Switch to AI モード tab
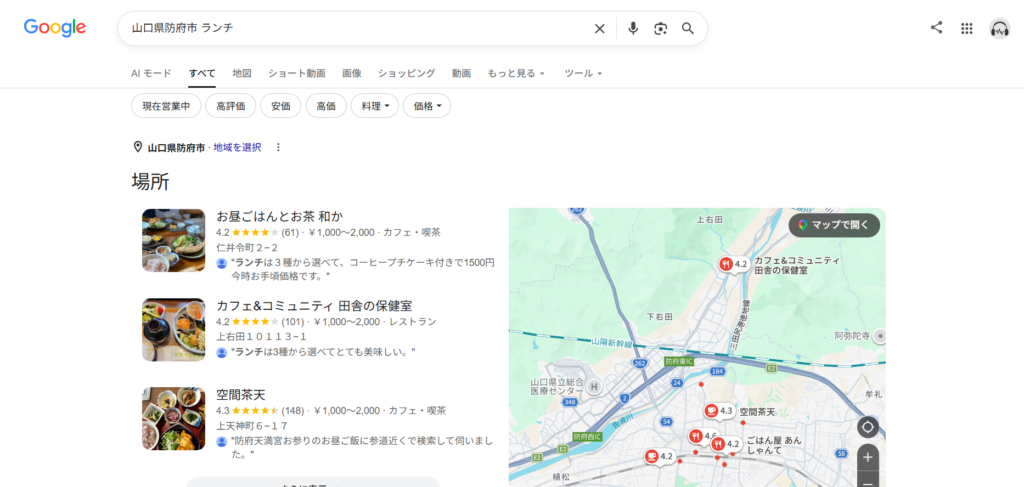This screenshot has width=1024, height=487. [x=151, y=73]
